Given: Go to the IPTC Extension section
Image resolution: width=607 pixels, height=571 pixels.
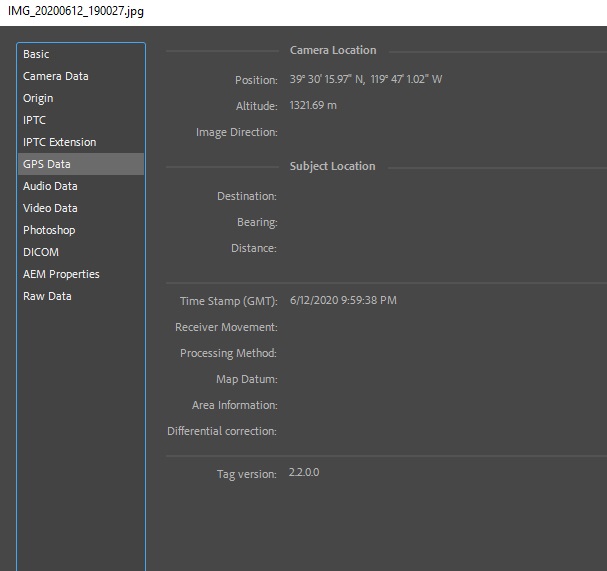Looking at the screenshot, I should [60, 142].
